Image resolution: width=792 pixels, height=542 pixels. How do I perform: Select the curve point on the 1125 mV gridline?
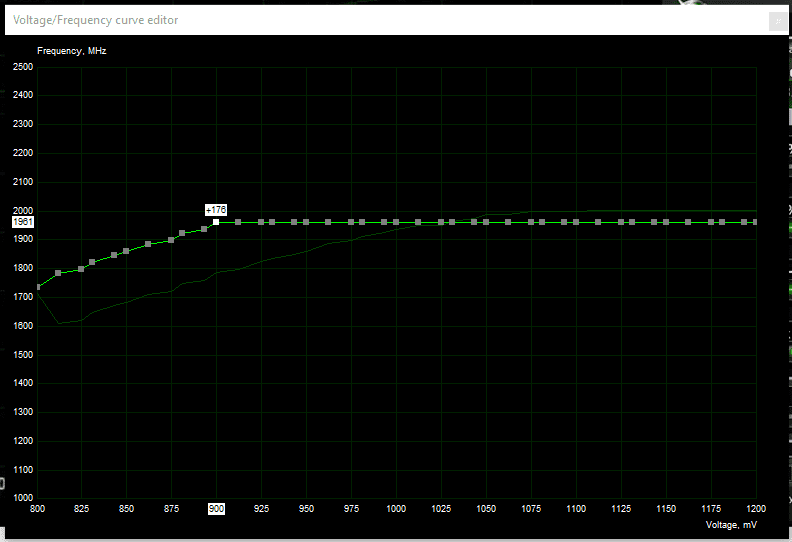click(621, 222)
